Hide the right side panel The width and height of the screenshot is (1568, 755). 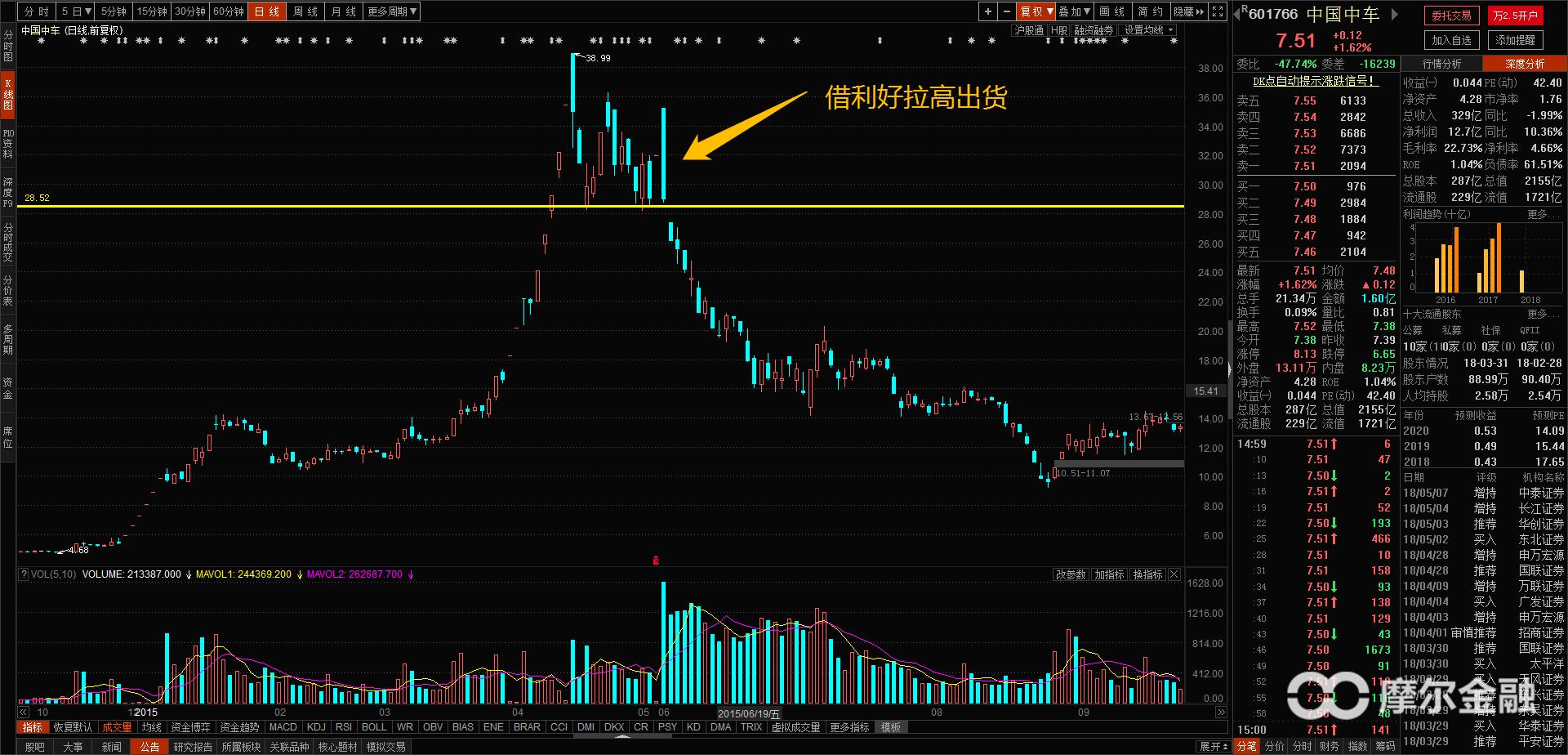tap(1189, 11)
